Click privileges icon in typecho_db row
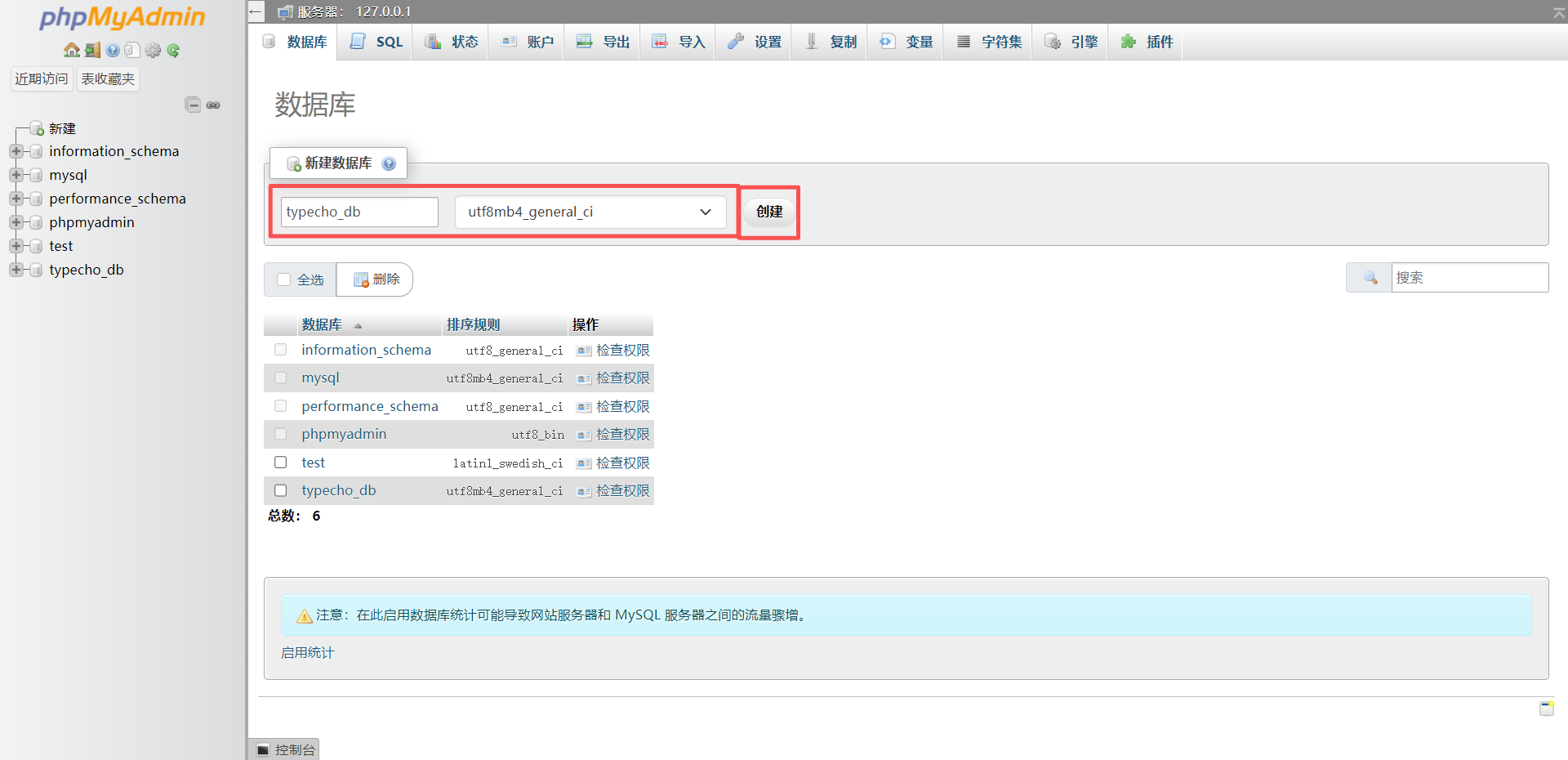Viewport: 1568px width, 760px height. tap(584, 491)
